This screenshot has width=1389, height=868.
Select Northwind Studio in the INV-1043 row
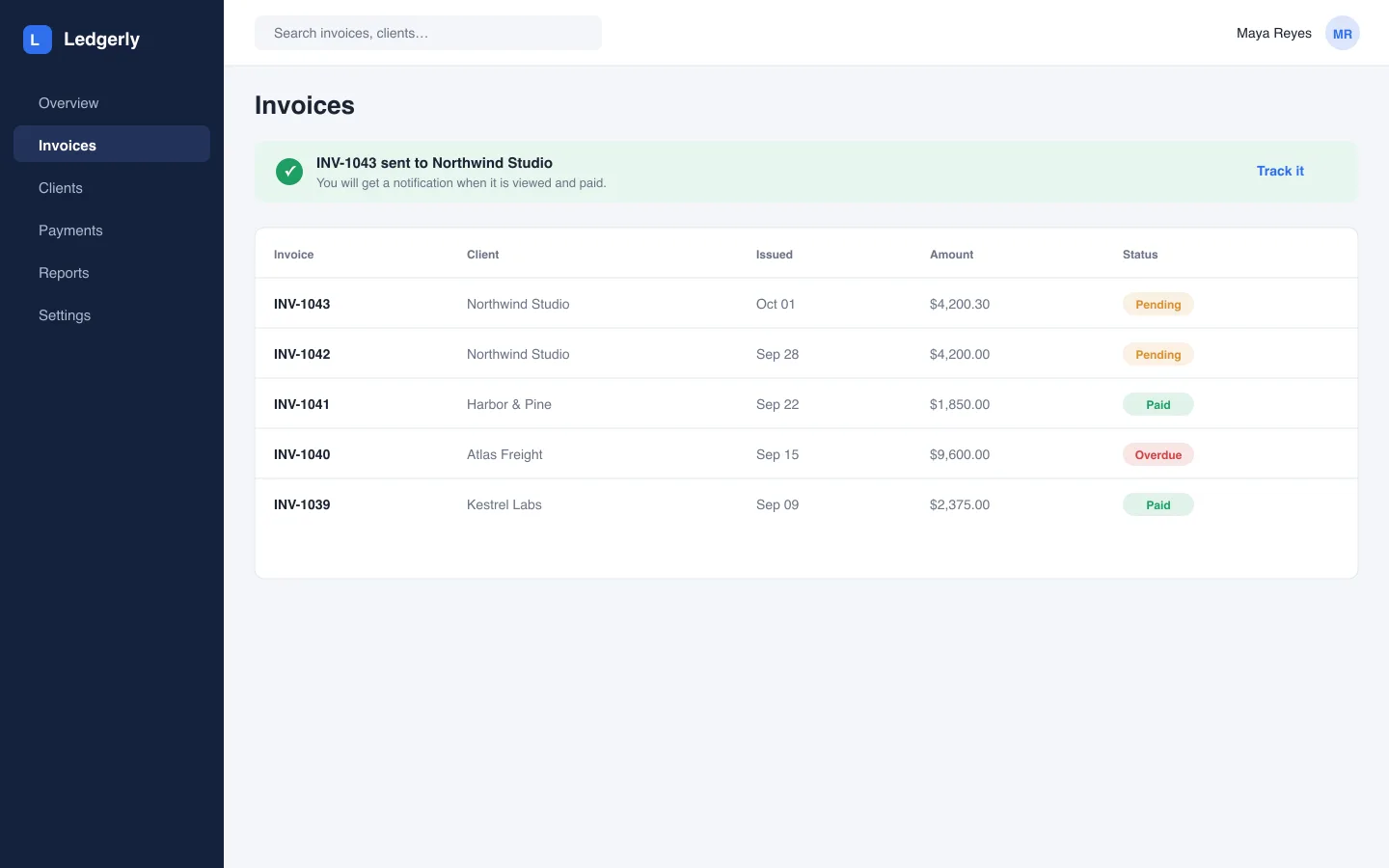point(518,304)
